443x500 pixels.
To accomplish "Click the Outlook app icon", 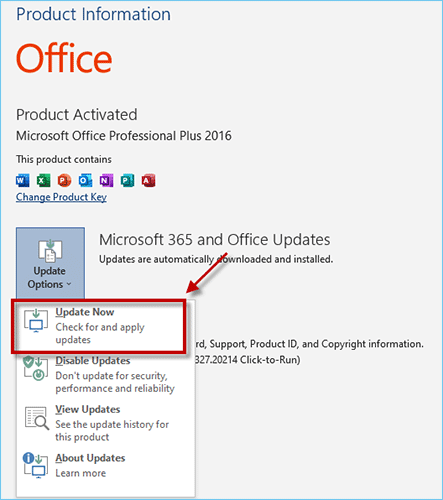I will point(85,180).
